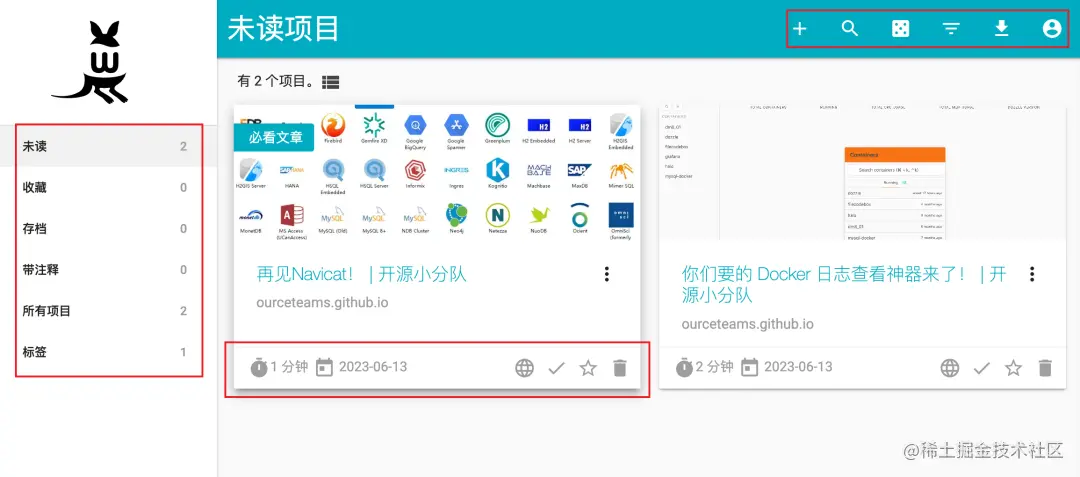Select 收藏 in the sidebar
Viewport: 1080px width, 477px height.
pos(108,187)
